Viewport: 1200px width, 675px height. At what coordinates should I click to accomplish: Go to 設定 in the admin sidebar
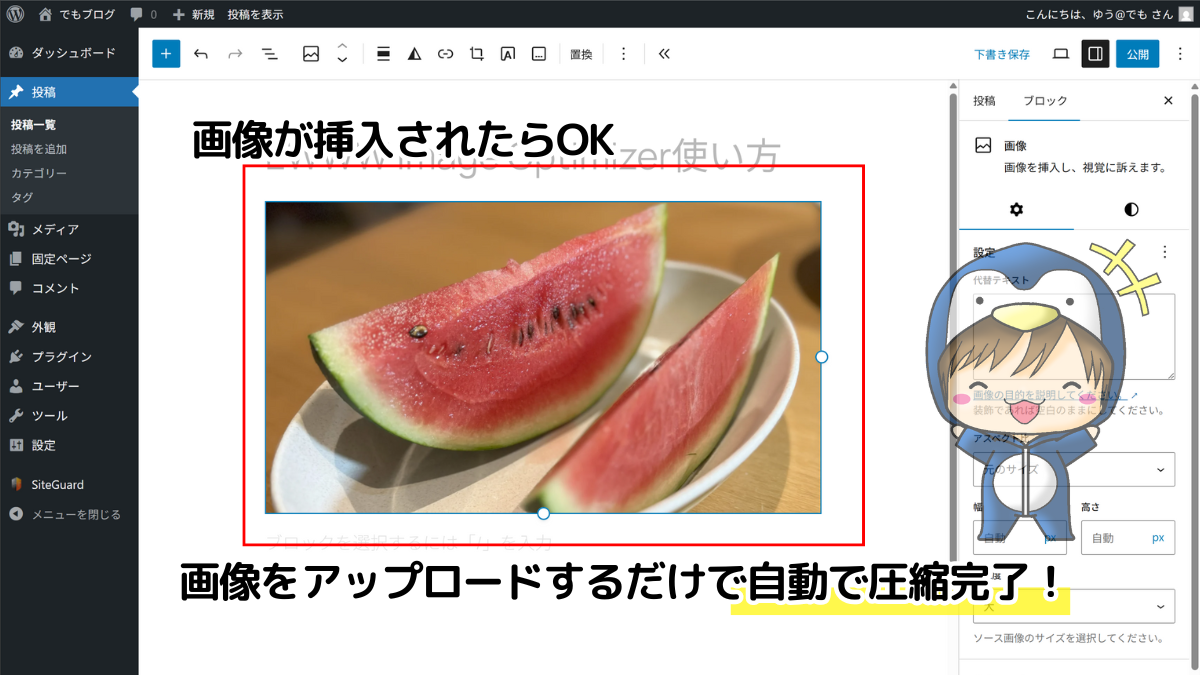point(69,445)
